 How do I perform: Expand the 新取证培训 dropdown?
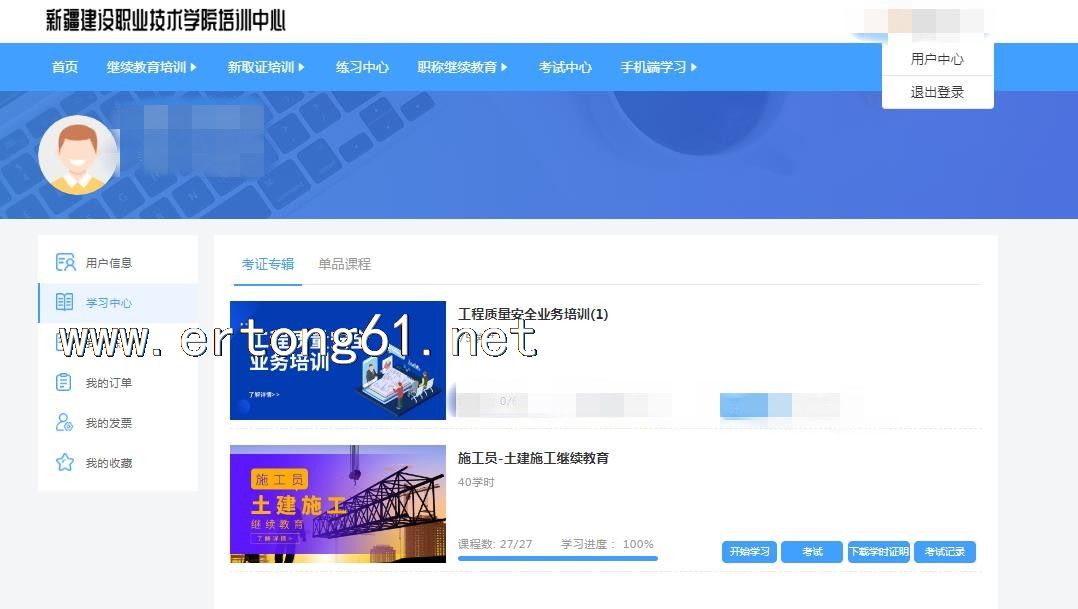(x=265, y=67)
